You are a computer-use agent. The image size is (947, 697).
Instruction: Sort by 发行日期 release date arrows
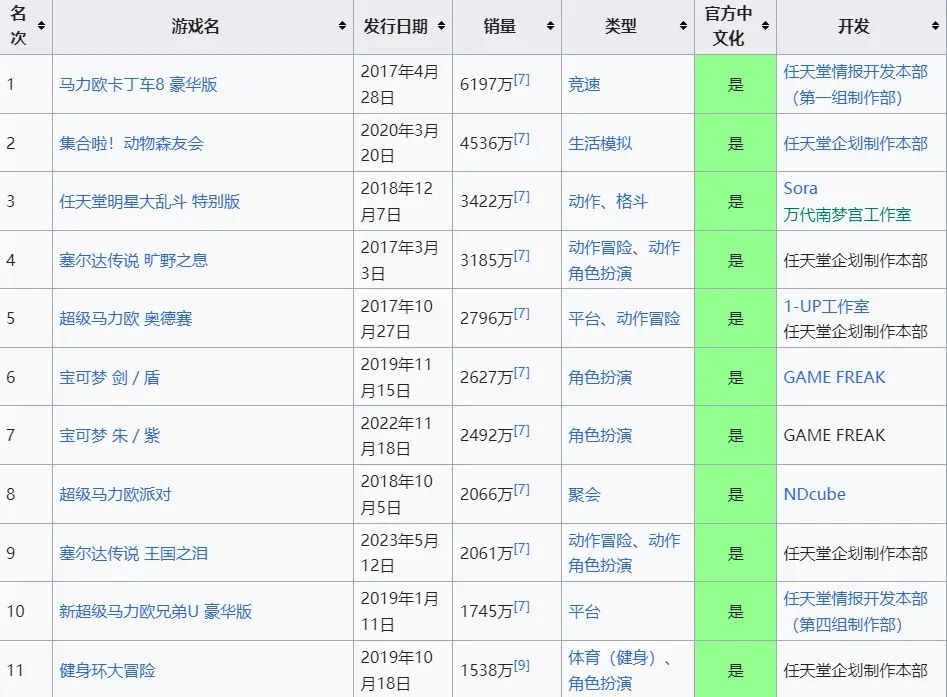[x=441, y=27]
